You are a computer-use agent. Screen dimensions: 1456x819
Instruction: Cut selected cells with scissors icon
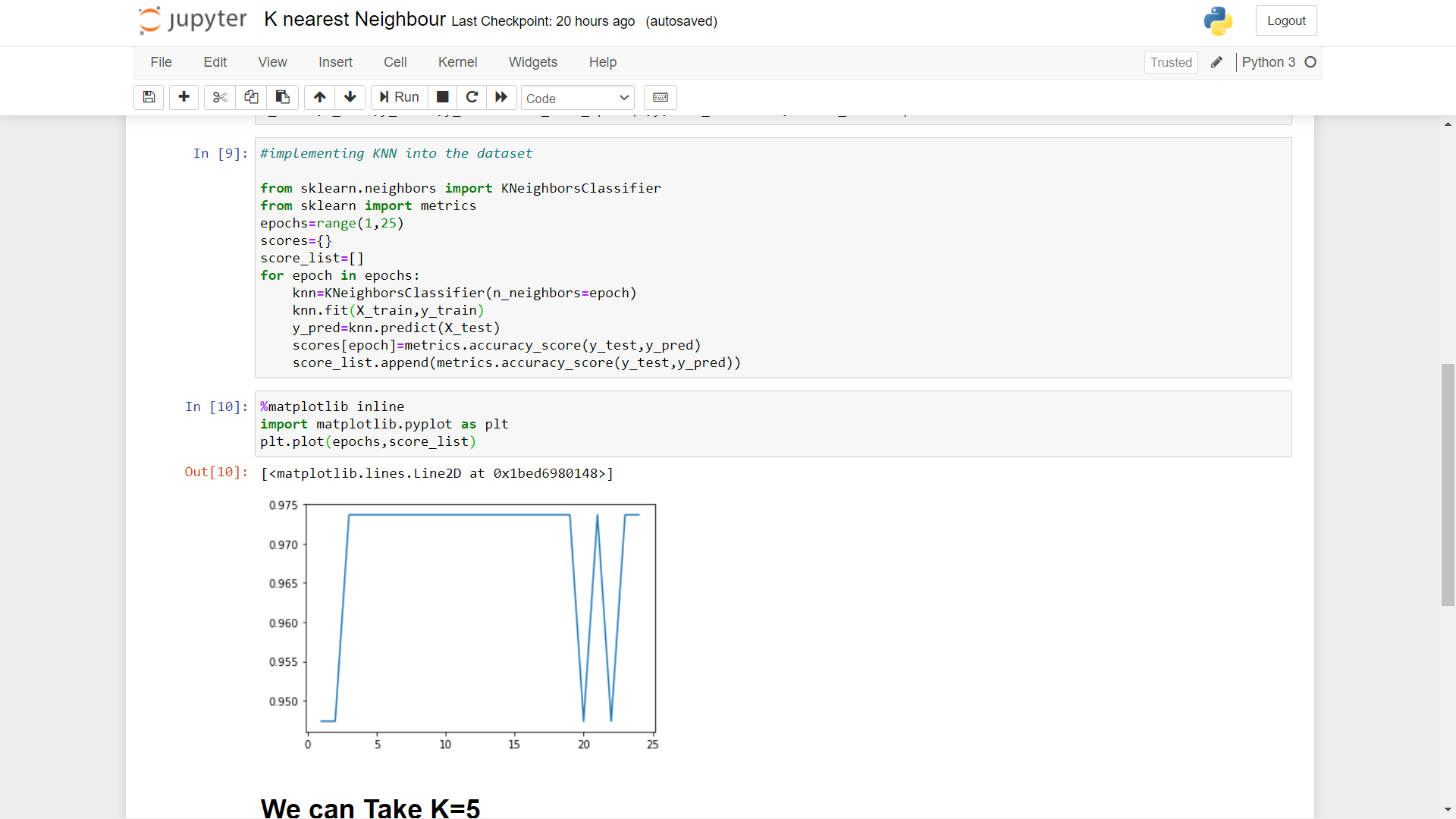pos(220,97)
